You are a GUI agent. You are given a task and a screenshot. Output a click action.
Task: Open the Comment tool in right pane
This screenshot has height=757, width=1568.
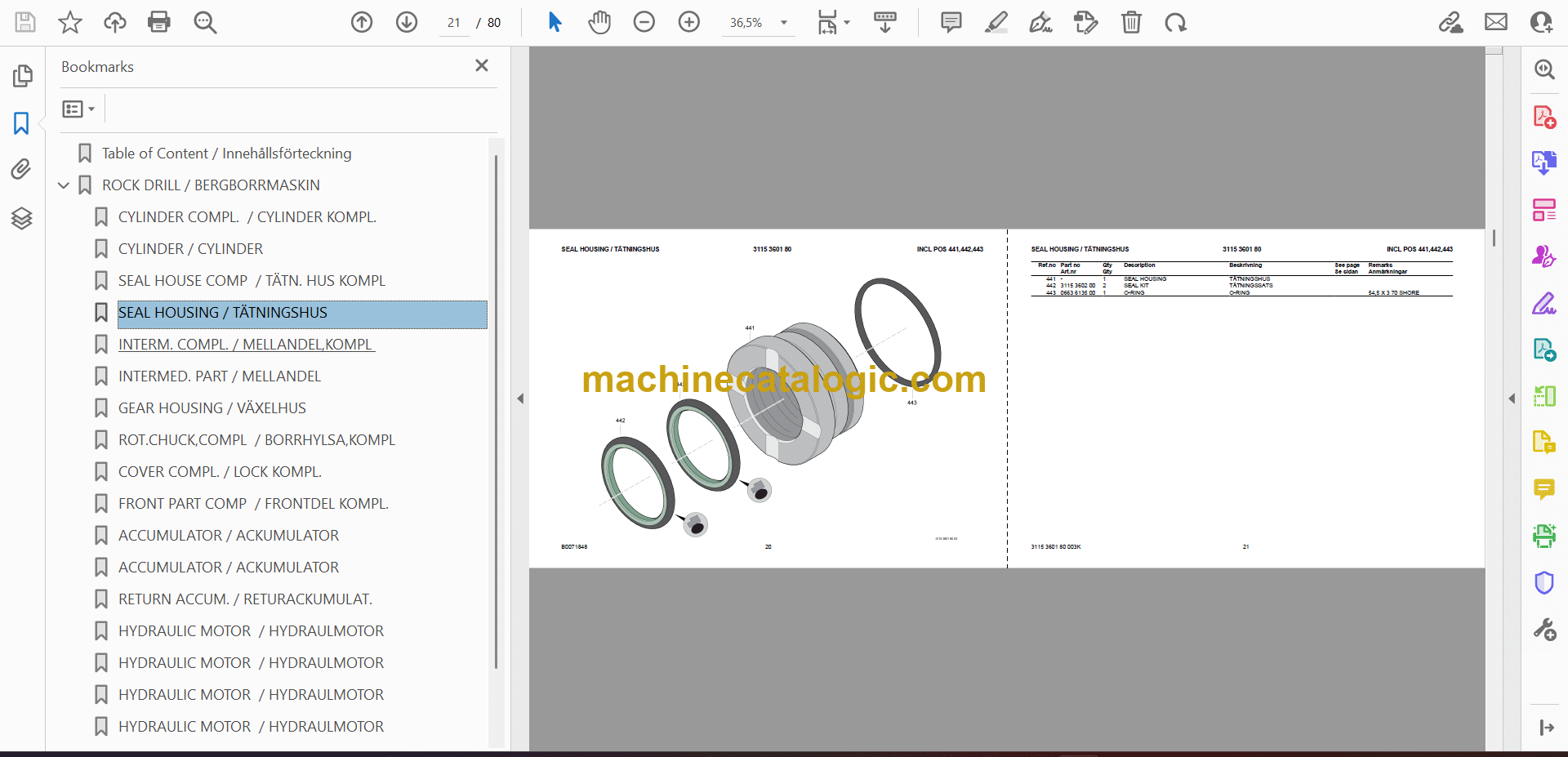pos(1544,489)
